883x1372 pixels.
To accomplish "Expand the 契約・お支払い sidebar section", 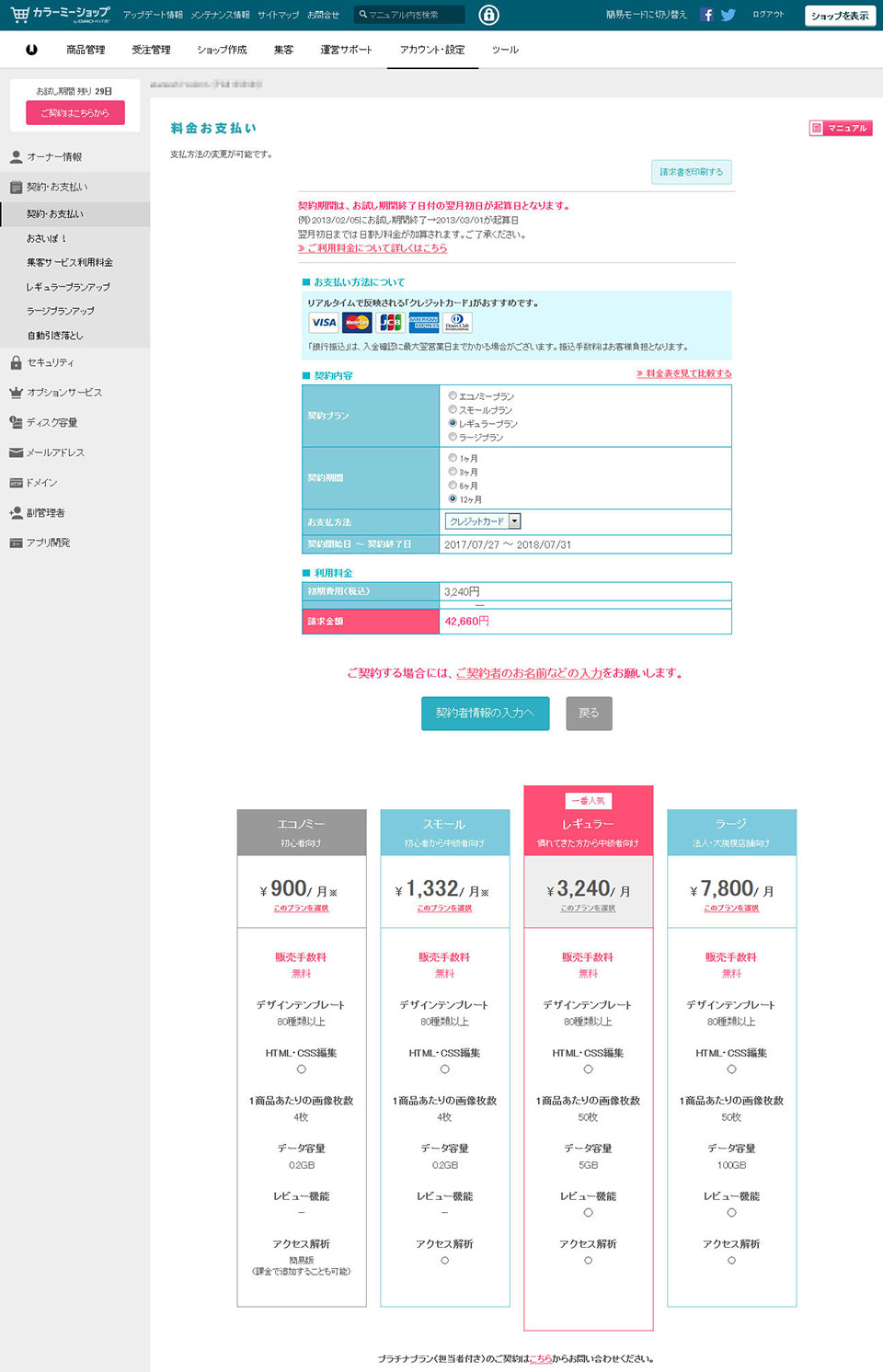I will click(x=57, y=187).
